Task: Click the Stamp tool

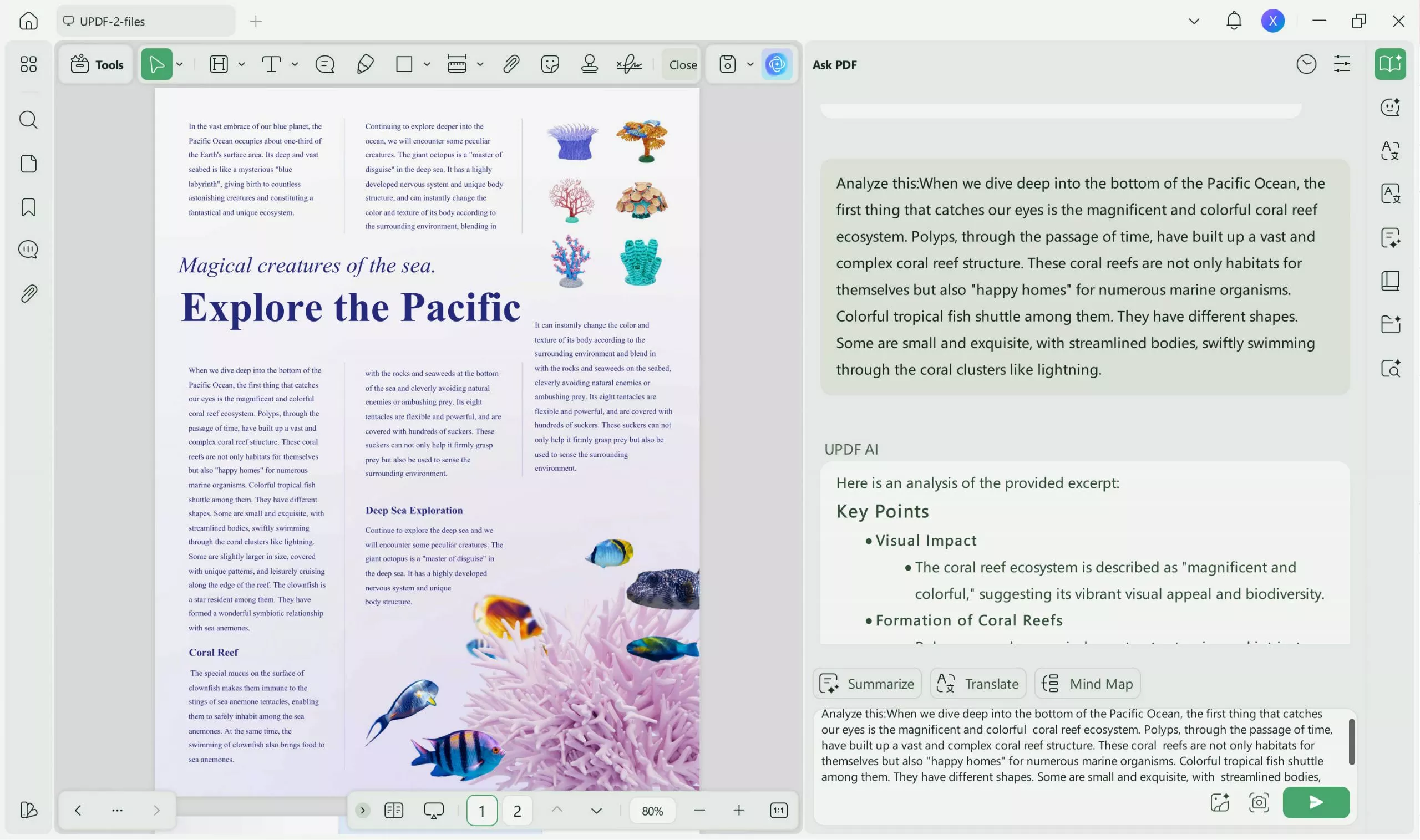Action: 589,64
